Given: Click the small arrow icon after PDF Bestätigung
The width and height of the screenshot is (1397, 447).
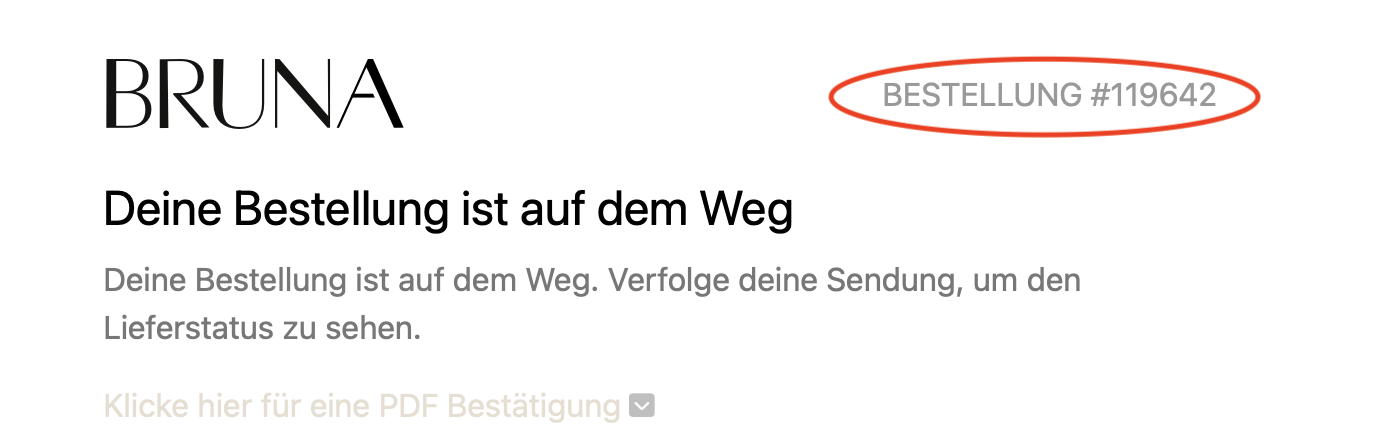Looking at the screenshot, I should (x=643, y=407).
